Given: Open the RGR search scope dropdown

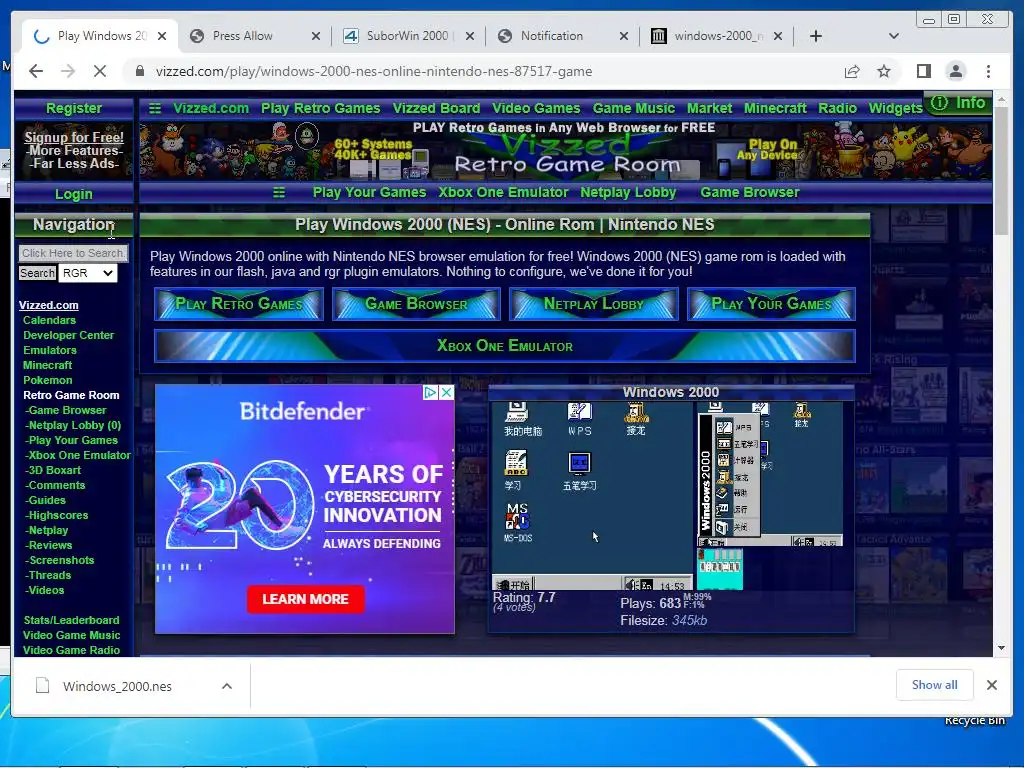Looking at the screenshot, I should click(x=88, y=273).
